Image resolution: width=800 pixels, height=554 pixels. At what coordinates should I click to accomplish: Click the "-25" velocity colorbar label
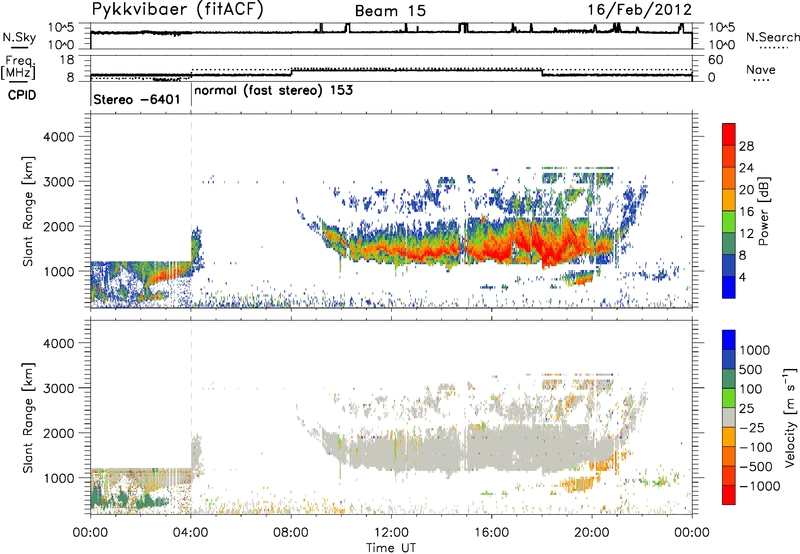pos(750,428)
